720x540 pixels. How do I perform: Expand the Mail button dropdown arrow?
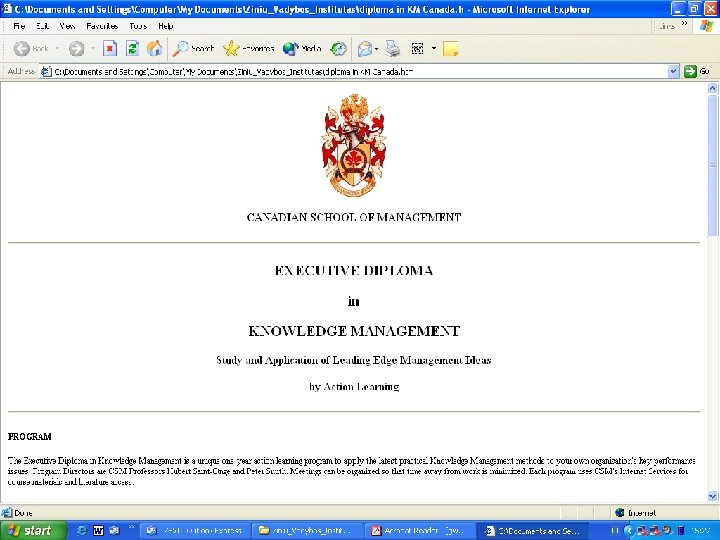pos(377,48)
